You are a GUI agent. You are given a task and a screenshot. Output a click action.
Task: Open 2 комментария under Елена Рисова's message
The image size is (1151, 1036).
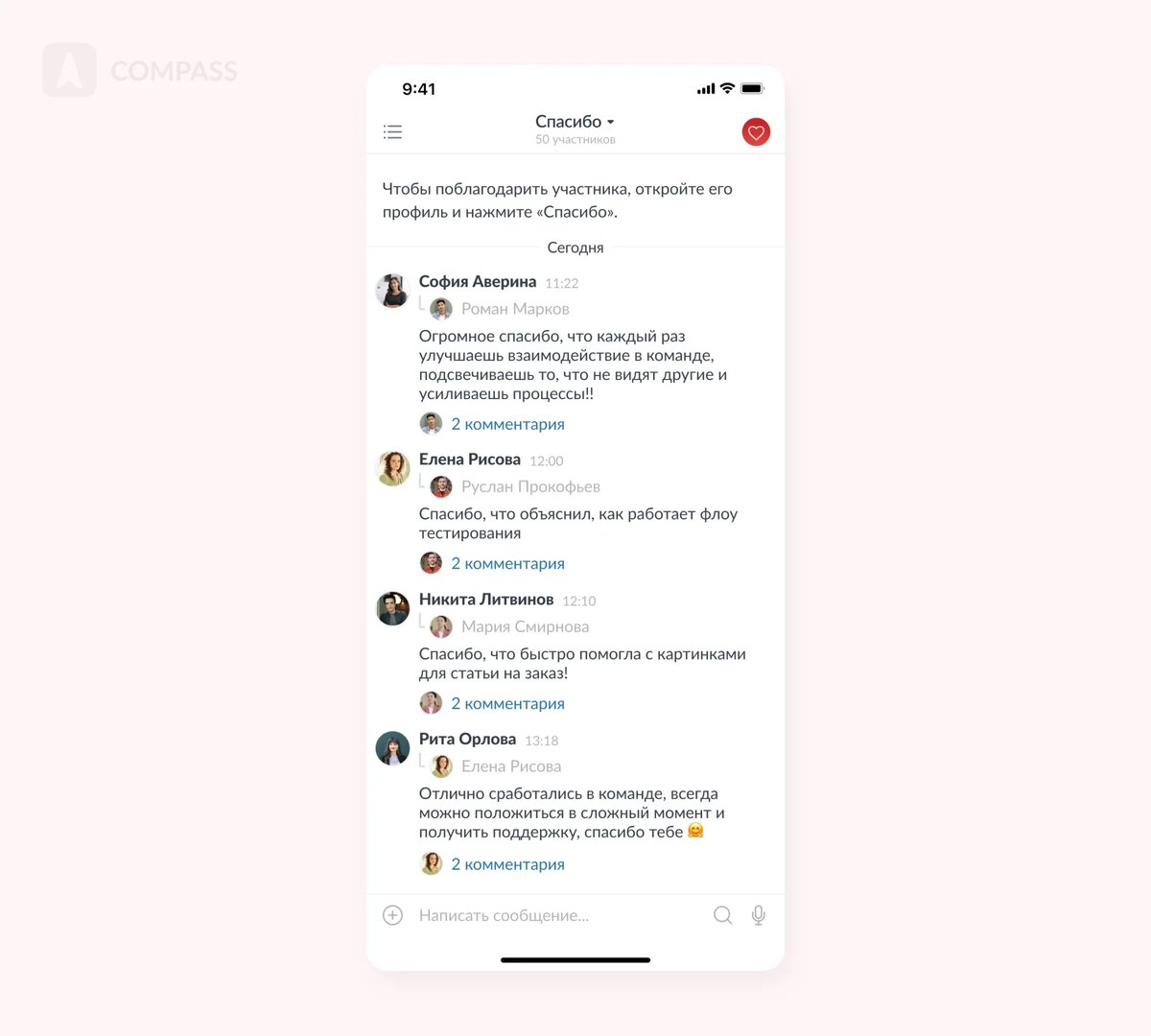pyautogui.click(x=507, y=563)
